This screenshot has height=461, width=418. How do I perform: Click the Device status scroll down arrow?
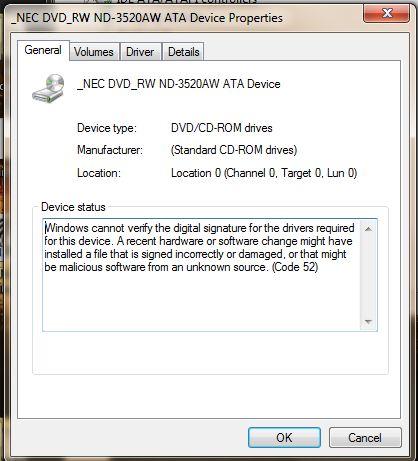[368, 322]
